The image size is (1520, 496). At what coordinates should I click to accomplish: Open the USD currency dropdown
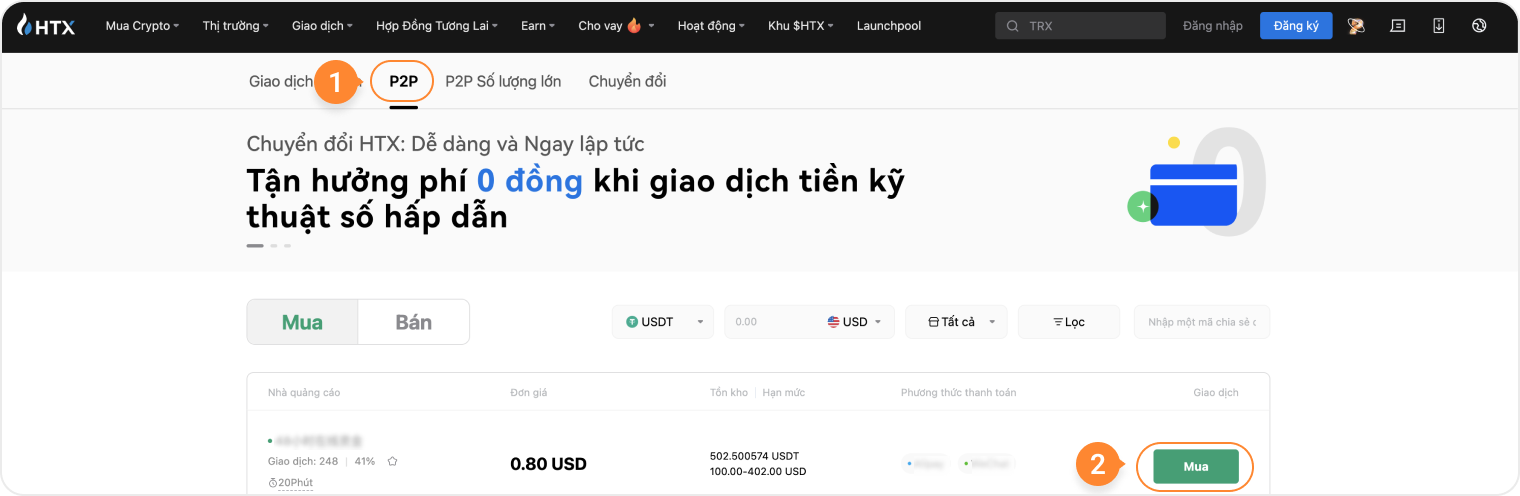855,322
